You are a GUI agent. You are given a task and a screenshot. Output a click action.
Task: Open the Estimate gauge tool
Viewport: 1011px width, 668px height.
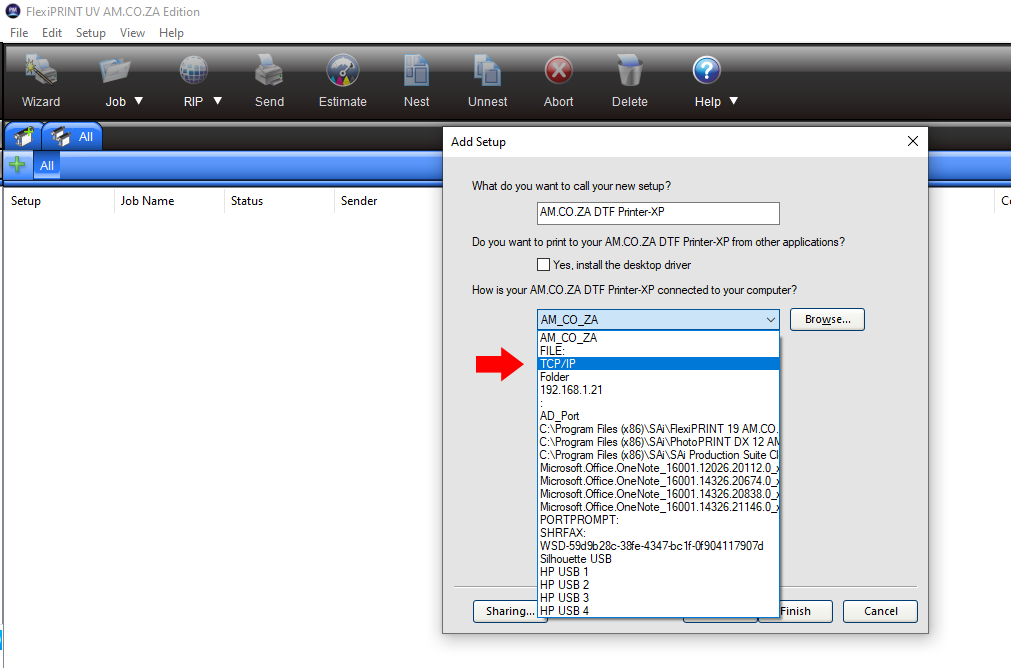[x=343, y=72]
